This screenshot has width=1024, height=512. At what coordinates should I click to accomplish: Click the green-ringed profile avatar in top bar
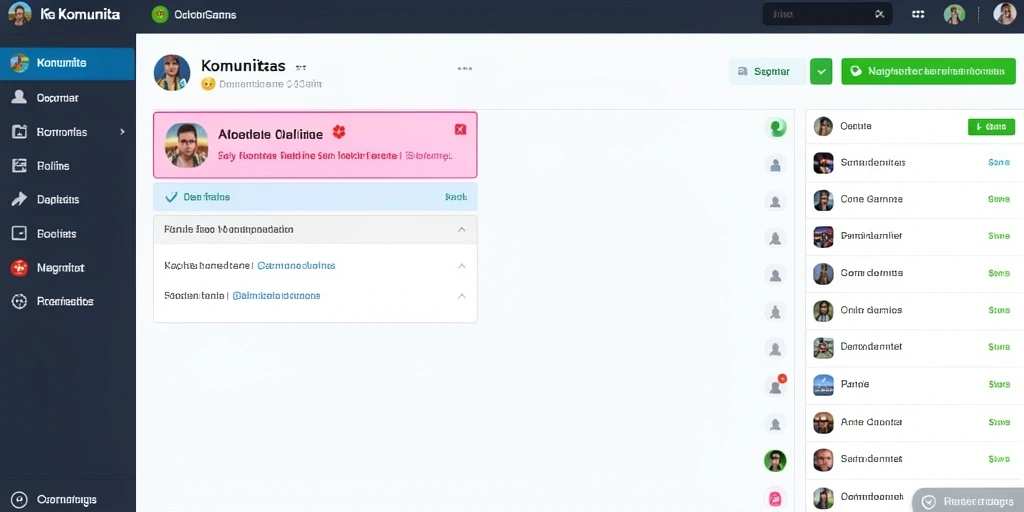(954, 14)
